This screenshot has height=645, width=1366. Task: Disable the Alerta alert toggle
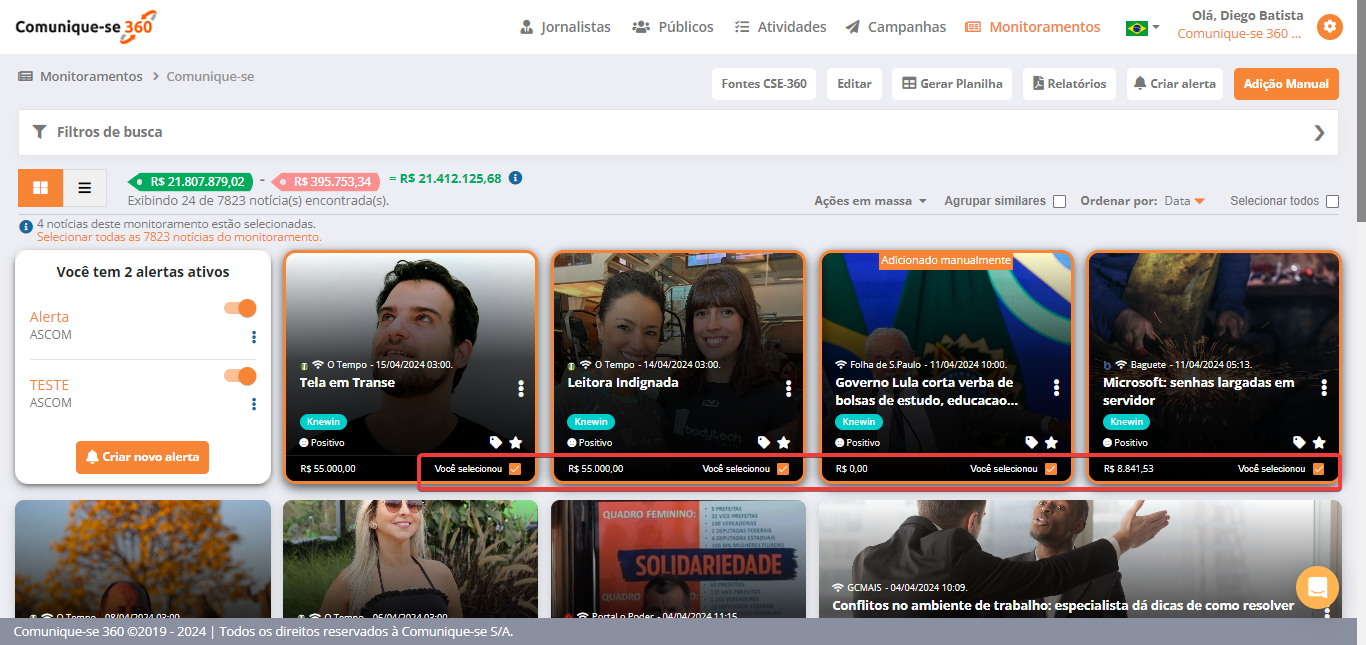(240, 309)
